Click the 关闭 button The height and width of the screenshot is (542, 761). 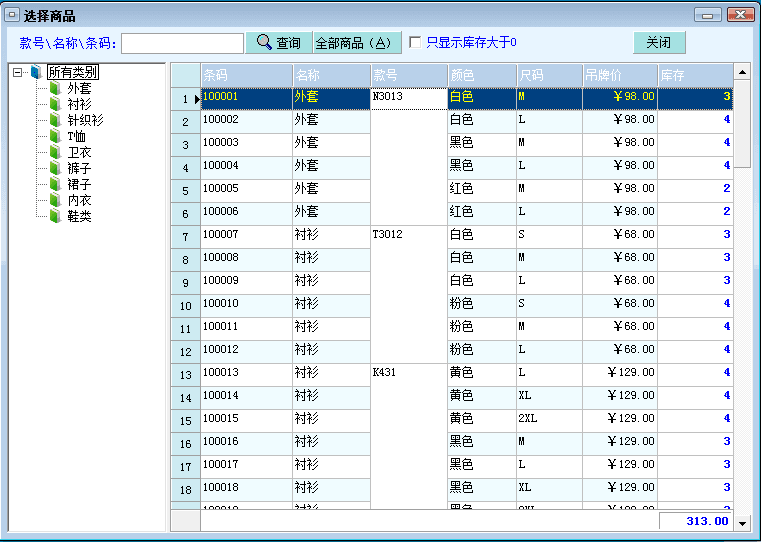coord(659,43)
